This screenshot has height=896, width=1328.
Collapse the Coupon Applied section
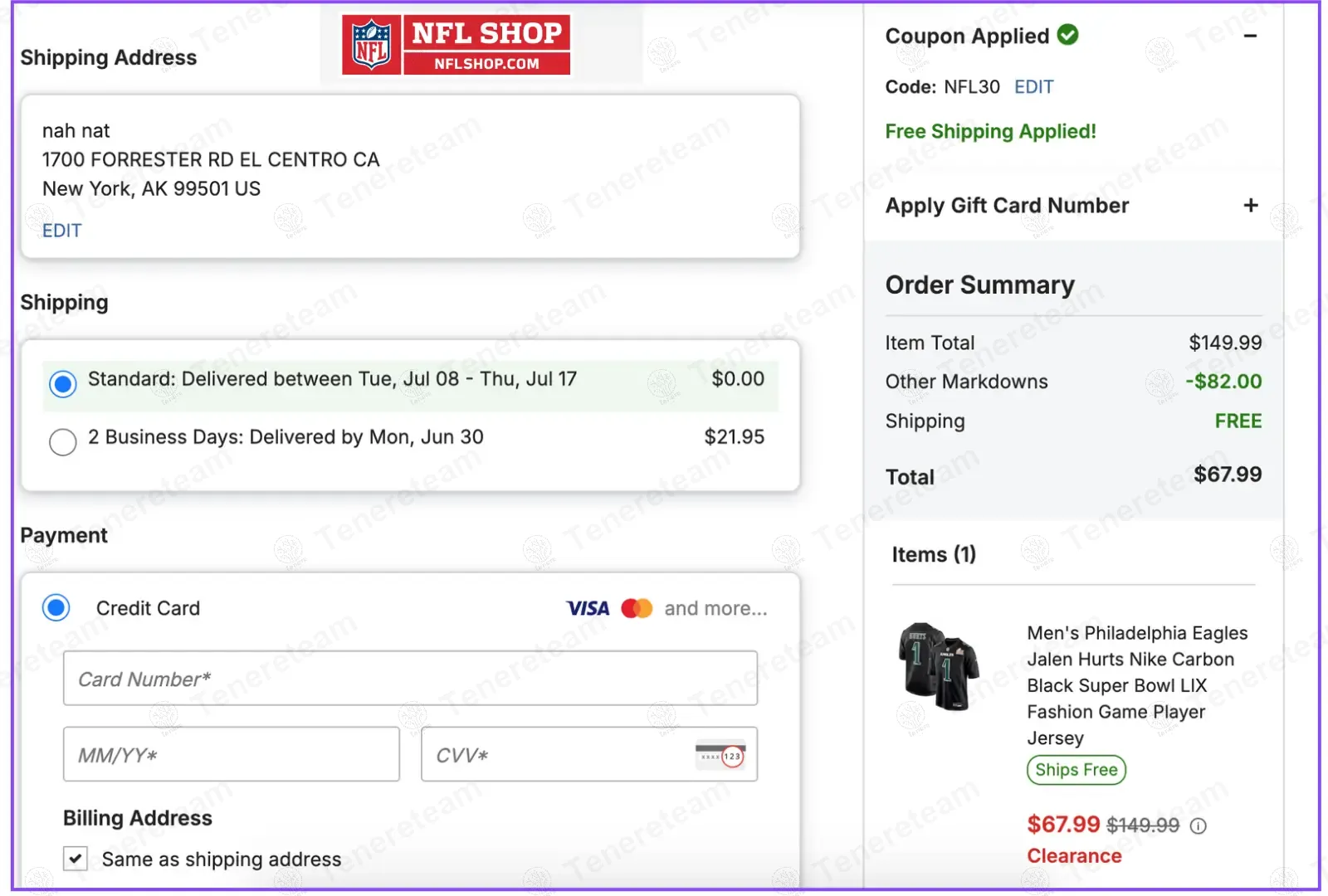pyautogui.click(x=1250, y=36)
